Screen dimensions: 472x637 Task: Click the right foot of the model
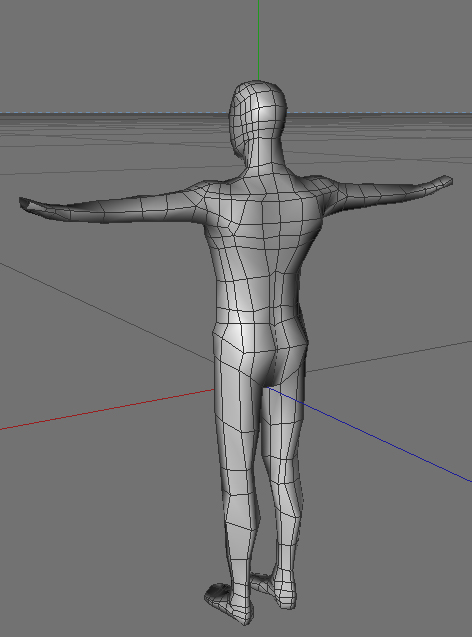276,589
